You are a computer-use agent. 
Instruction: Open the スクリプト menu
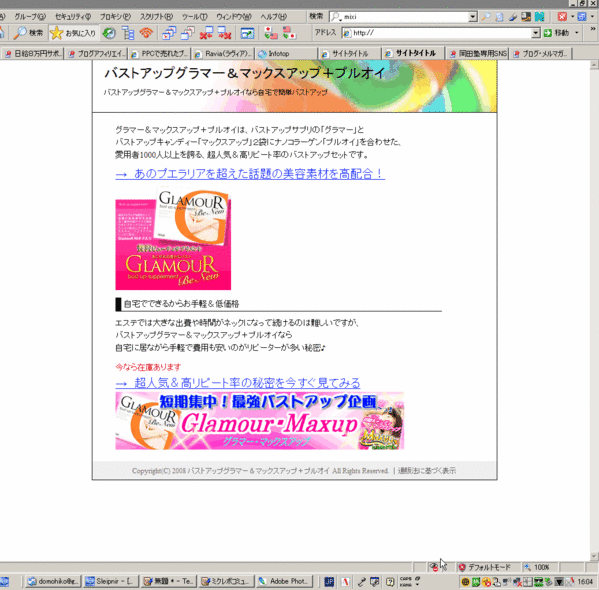click(x=156, y=16)
